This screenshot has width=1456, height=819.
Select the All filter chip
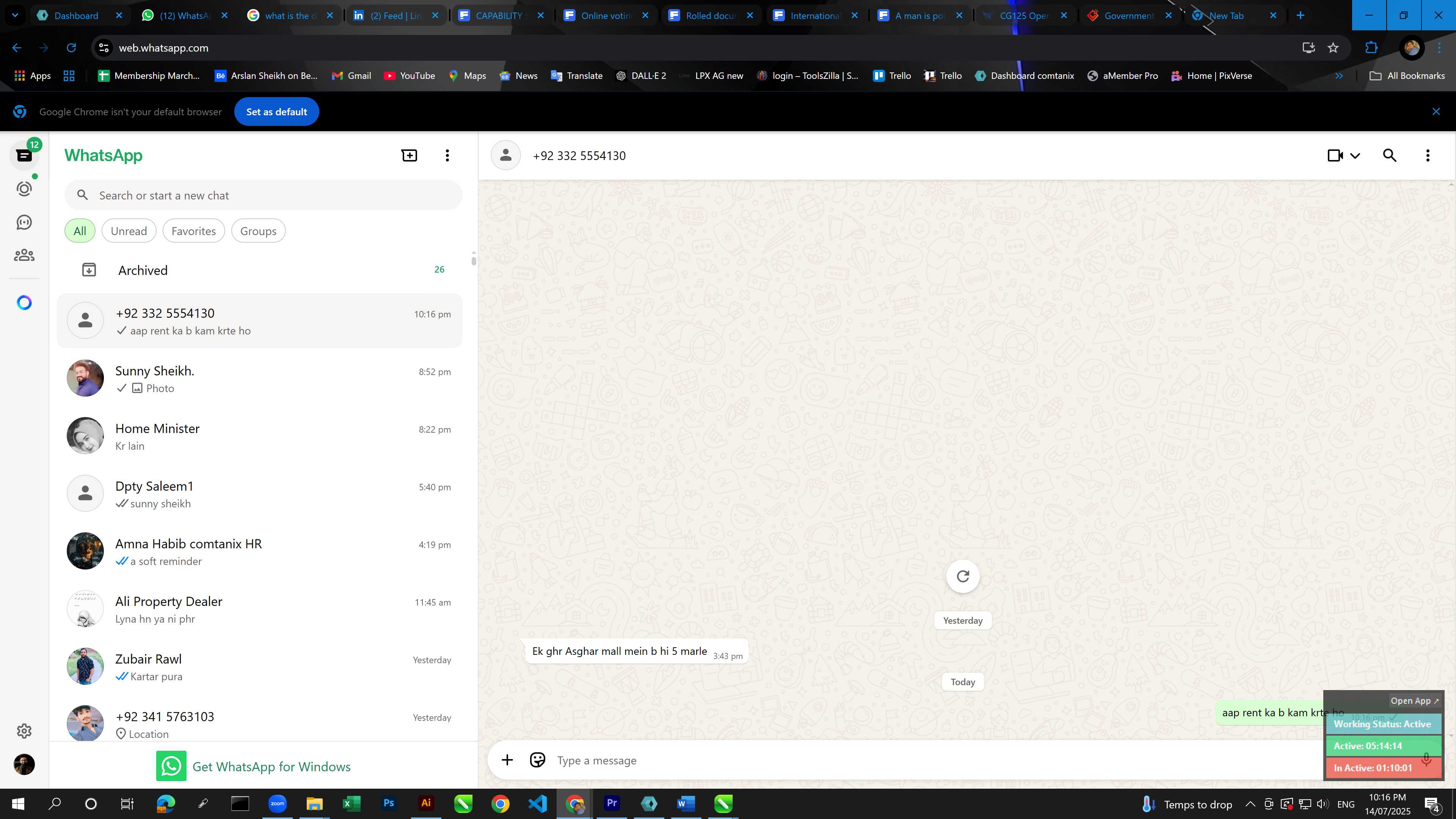point(80,231)
